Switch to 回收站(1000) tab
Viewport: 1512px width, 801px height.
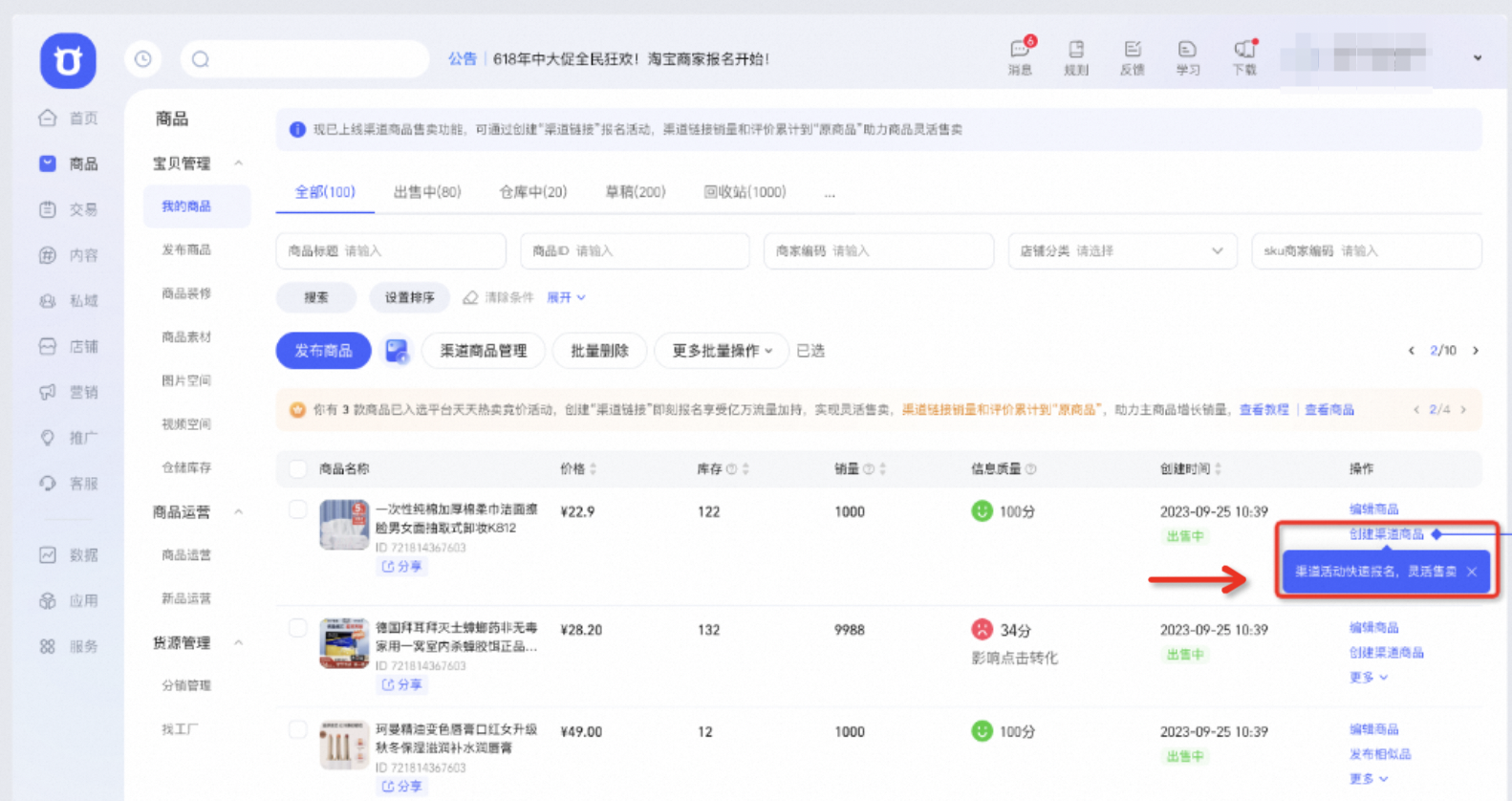745,192
